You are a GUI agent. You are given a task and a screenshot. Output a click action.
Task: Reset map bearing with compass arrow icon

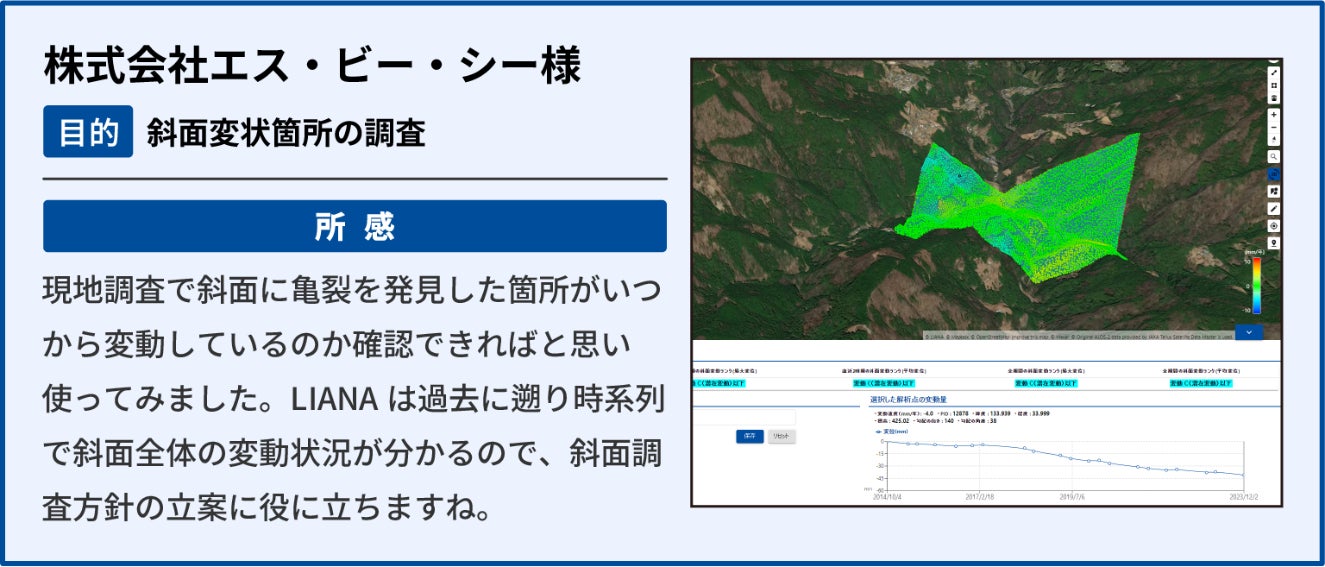pyautogui.click(x=1274, y=139)
